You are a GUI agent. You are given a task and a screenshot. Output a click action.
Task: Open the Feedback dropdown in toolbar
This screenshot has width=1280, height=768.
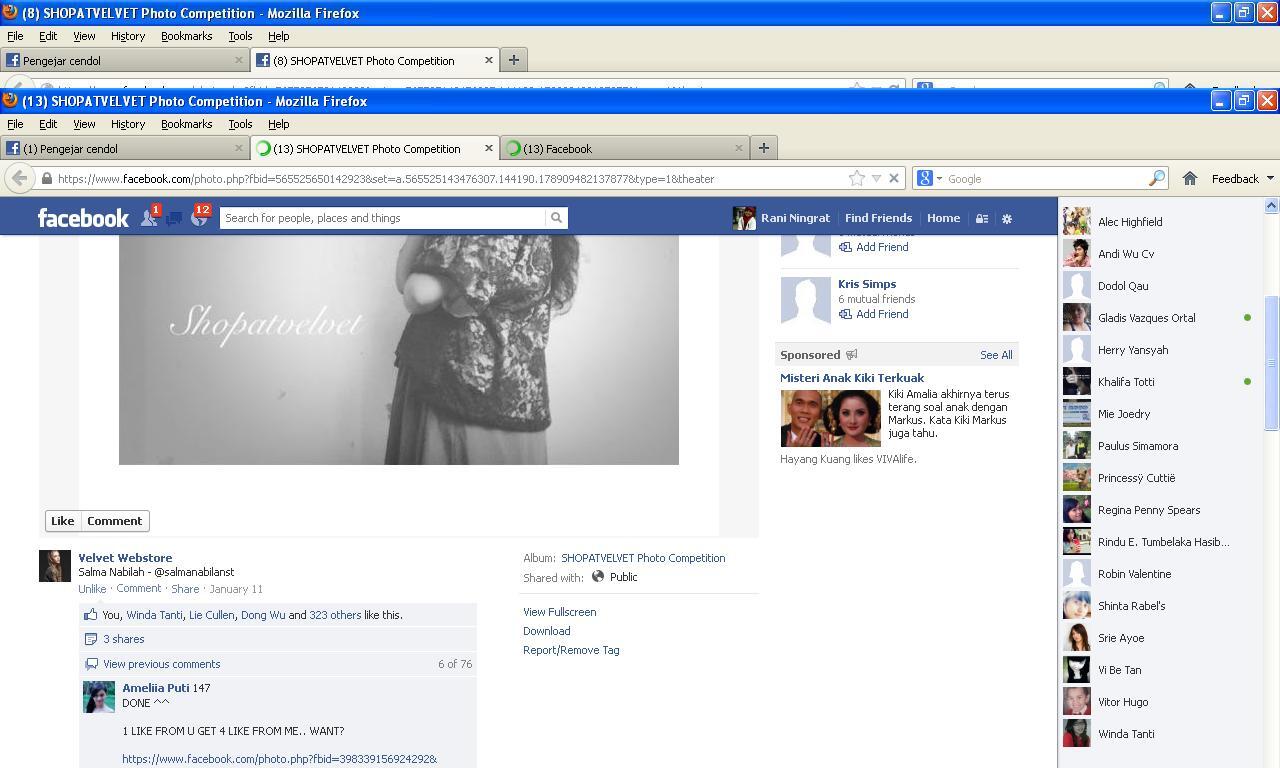tap(1242, 178)
